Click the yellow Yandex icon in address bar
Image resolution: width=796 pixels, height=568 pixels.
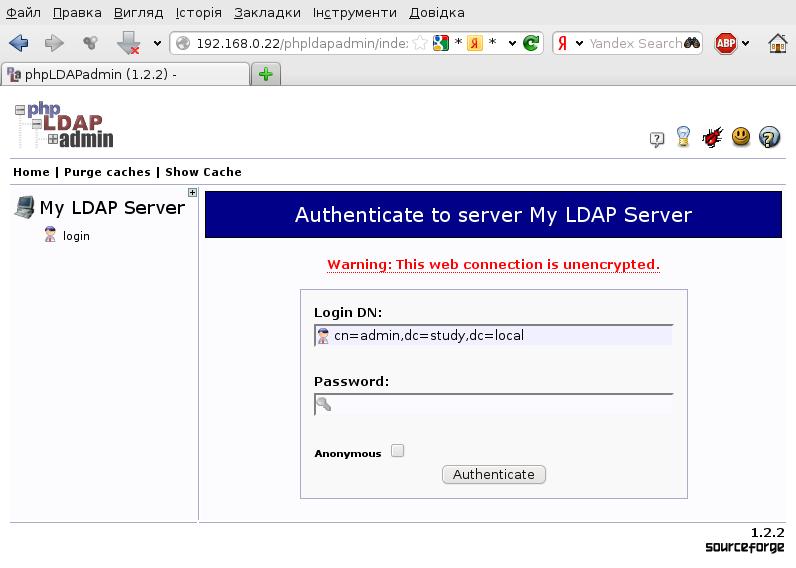(475, 44)
